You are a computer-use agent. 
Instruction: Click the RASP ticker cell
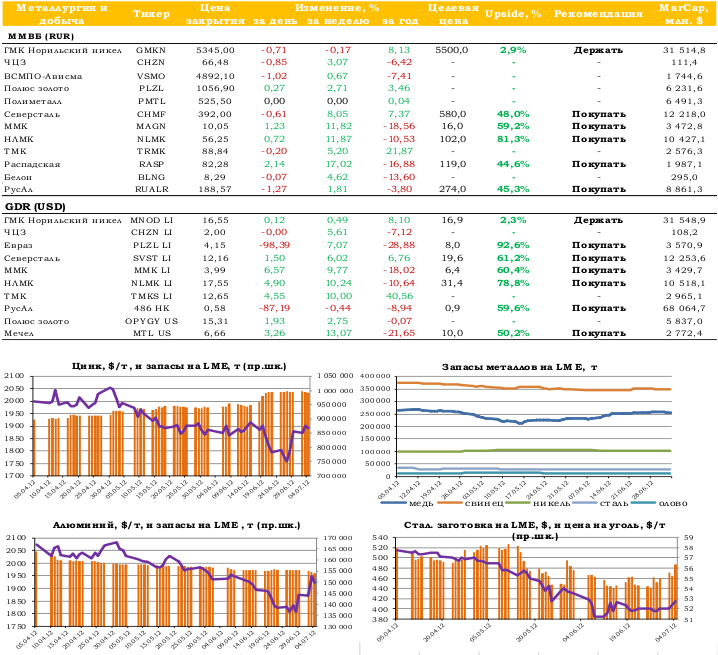point(152,164)
